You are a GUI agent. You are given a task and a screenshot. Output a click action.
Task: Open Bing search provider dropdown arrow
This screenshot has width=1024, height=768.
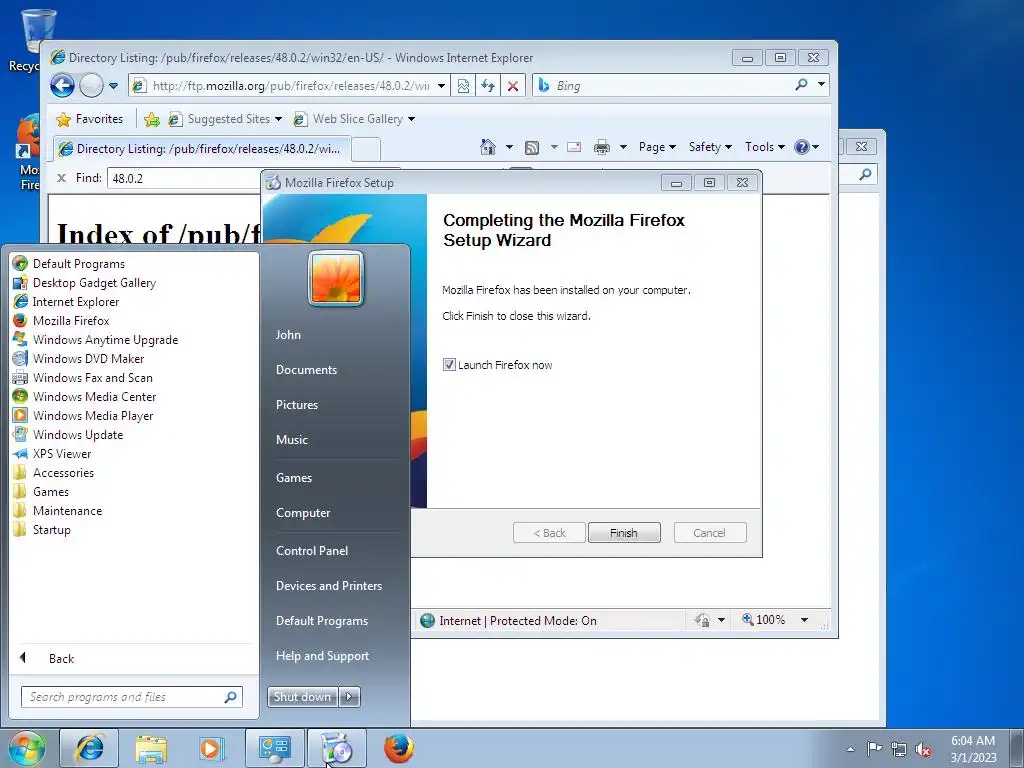coord(821,85)
